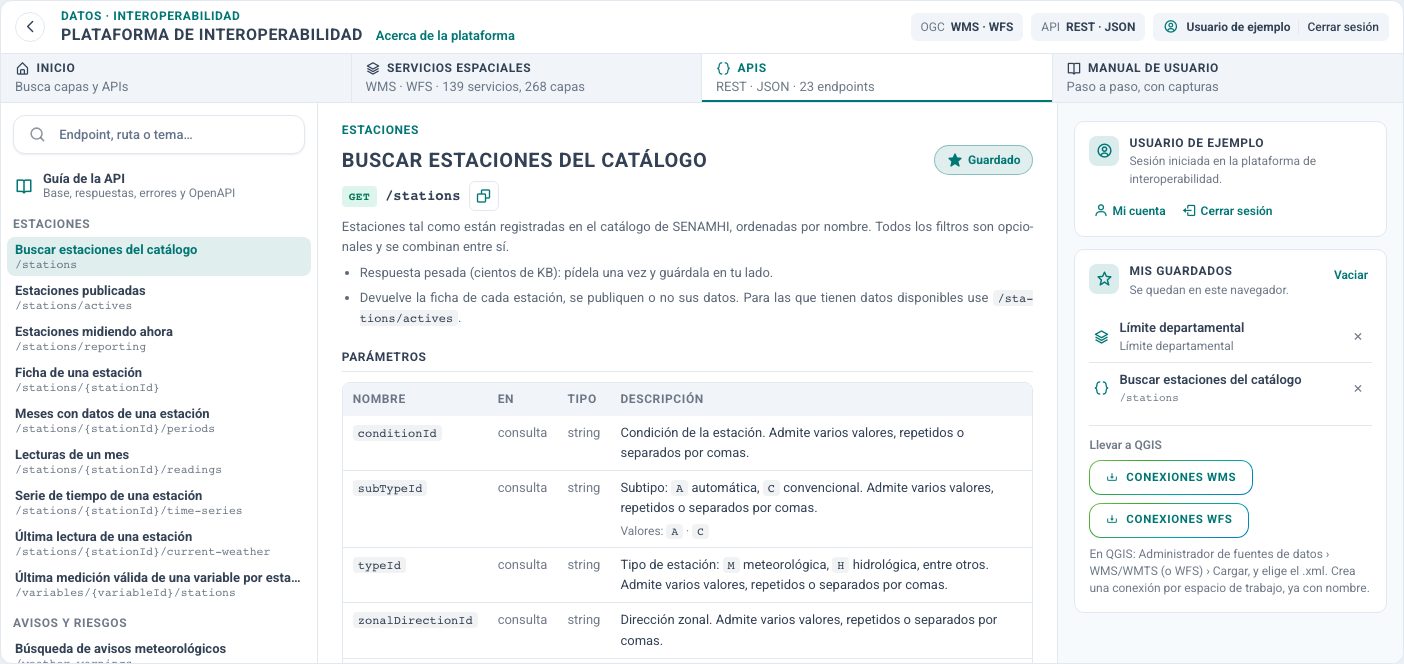Select the APIs tab

click(x=876, y=77)
